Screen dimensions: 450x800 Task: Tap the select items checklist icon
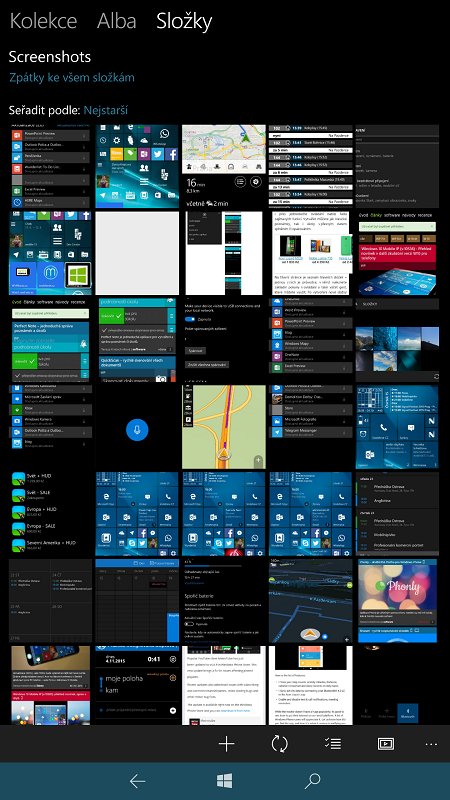[333, 744]
